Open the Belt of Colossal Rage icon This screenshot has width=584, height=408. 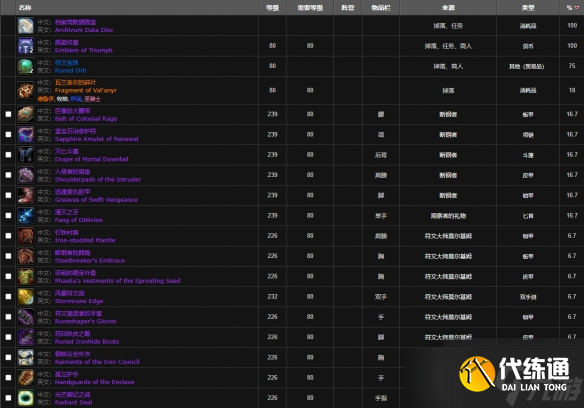26,114
